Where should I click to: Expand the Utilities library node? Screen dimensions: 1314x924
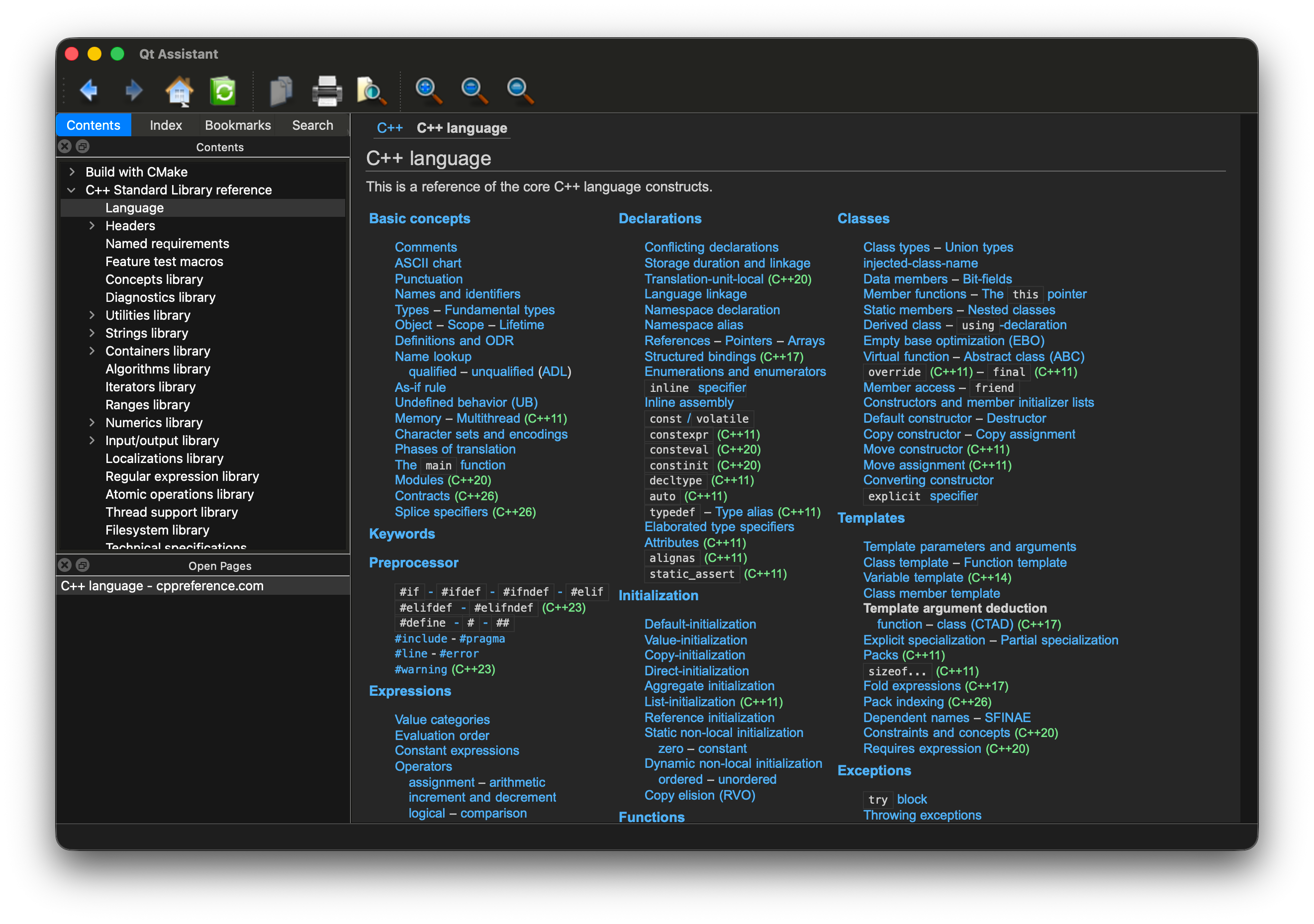(x=92, y=315)
